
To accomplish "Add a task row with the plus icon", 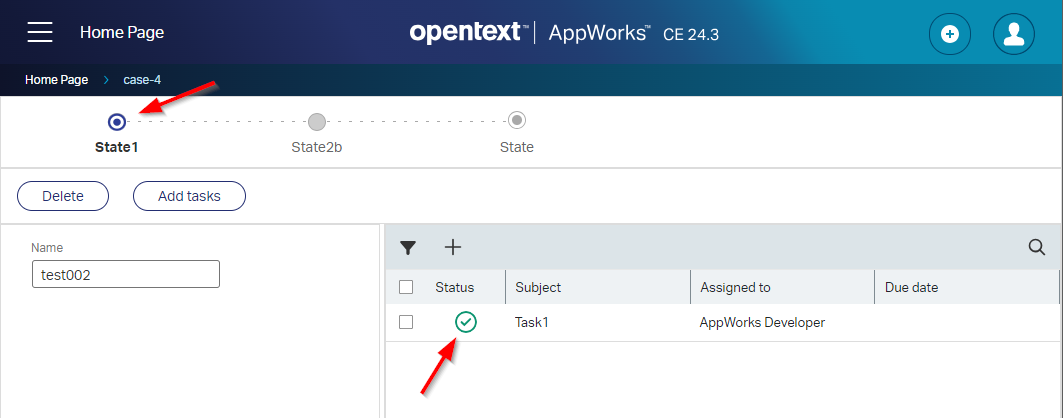I will click(x=452, y=247).
